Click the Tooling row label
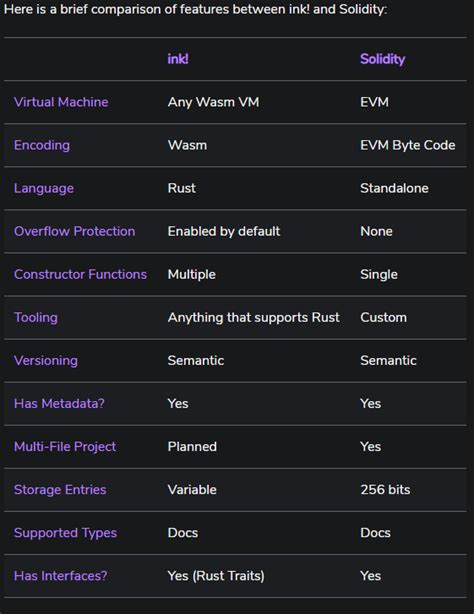Image resolution: width=474 pixels, height=614 pixels. click(36, 318)
